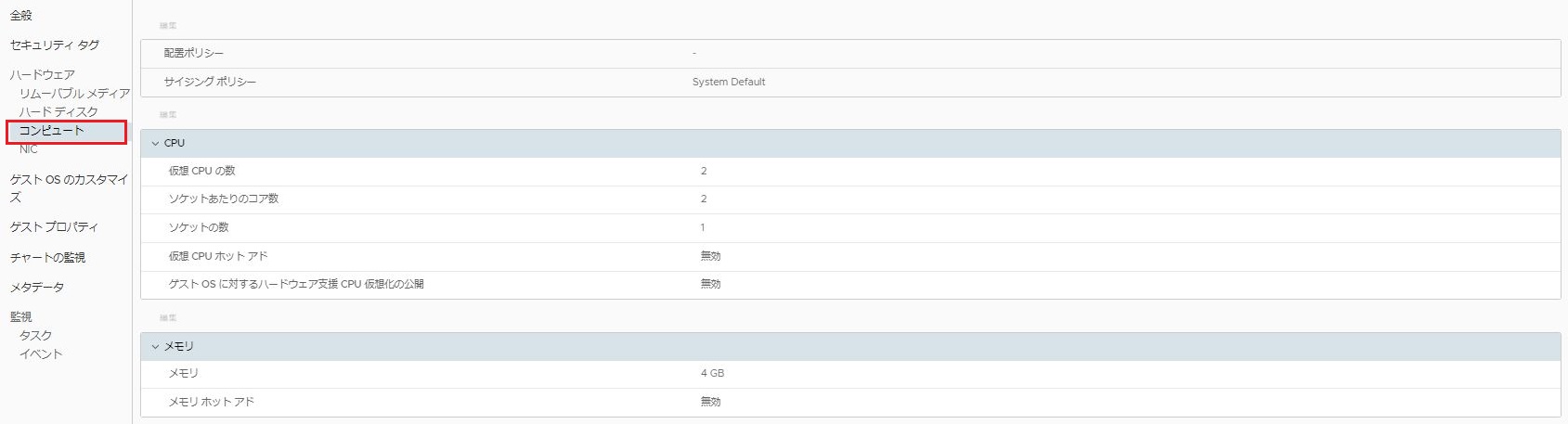Click the 4 GB memory value
Screen dimensions: 1568x424
(712, 373)
